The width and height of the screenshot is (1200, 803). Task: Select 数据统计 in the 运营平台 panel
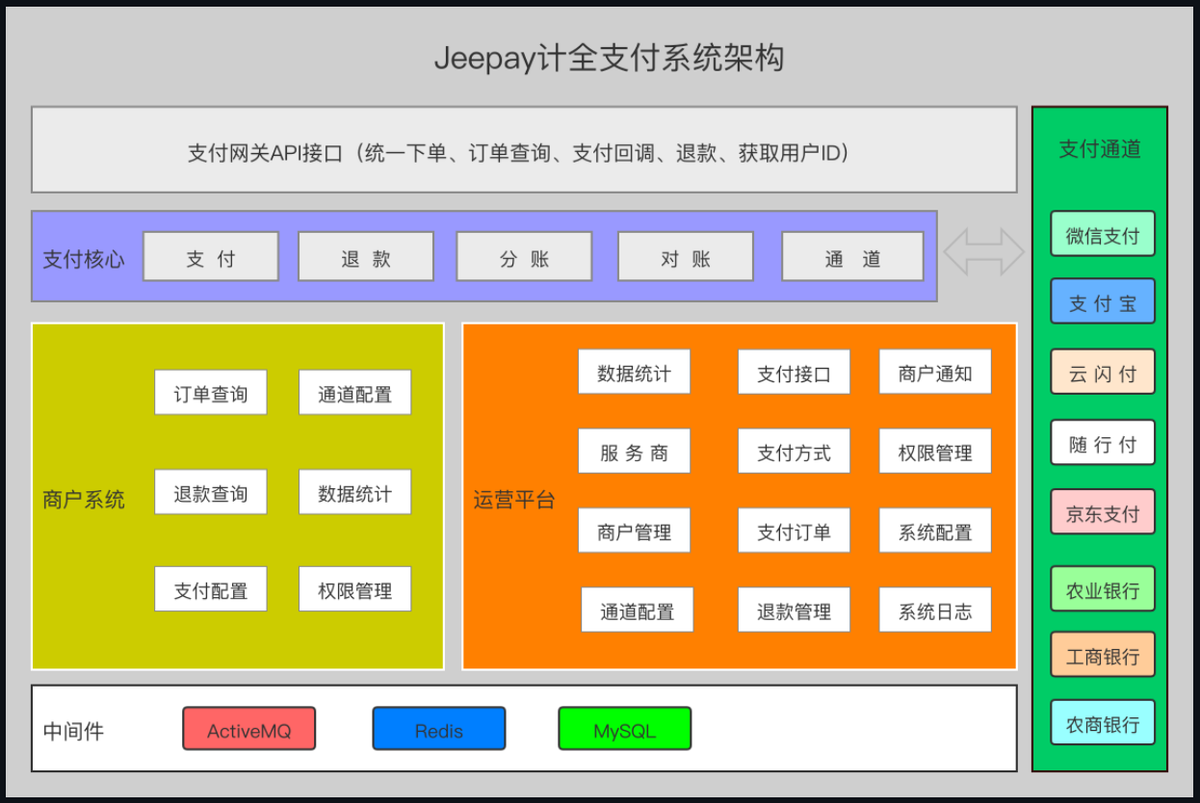coord(634,372)
